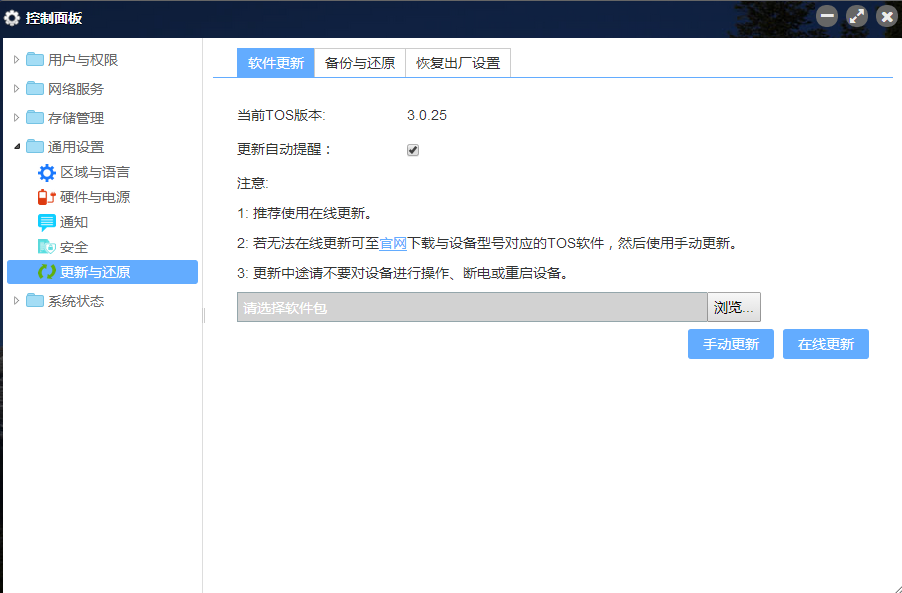Click the 安全 shield folder icon
The image size is (902, 593).
click(x=47, y=247)
